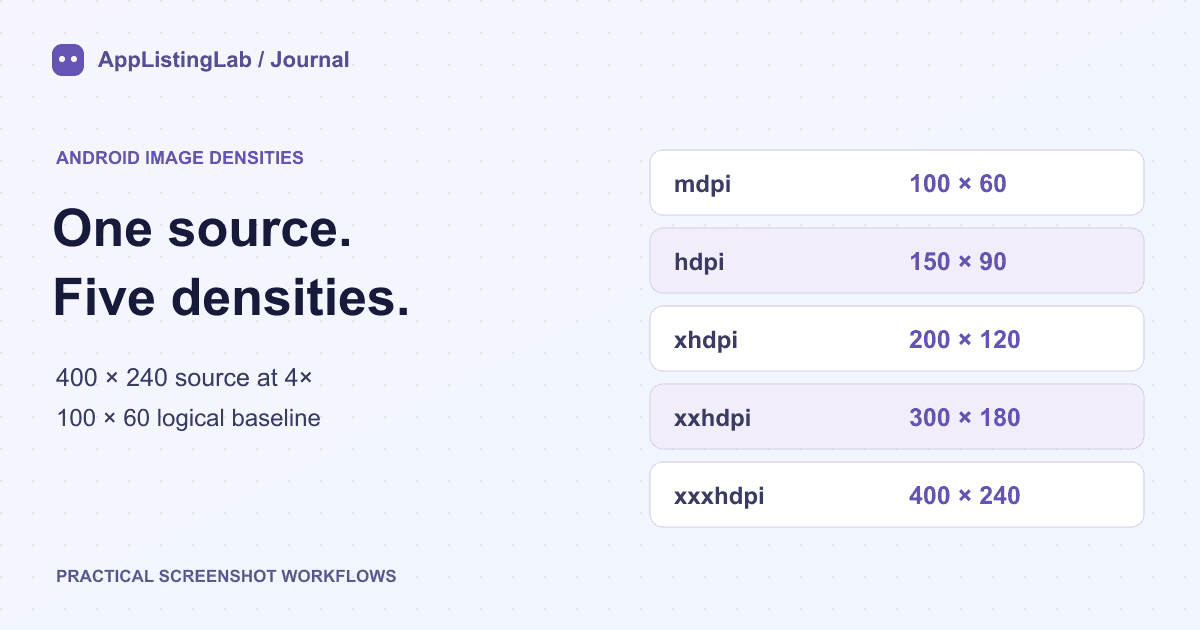Select the 'Five densities.' headline line
This screenshot has width=1200, height=630.
231,299
